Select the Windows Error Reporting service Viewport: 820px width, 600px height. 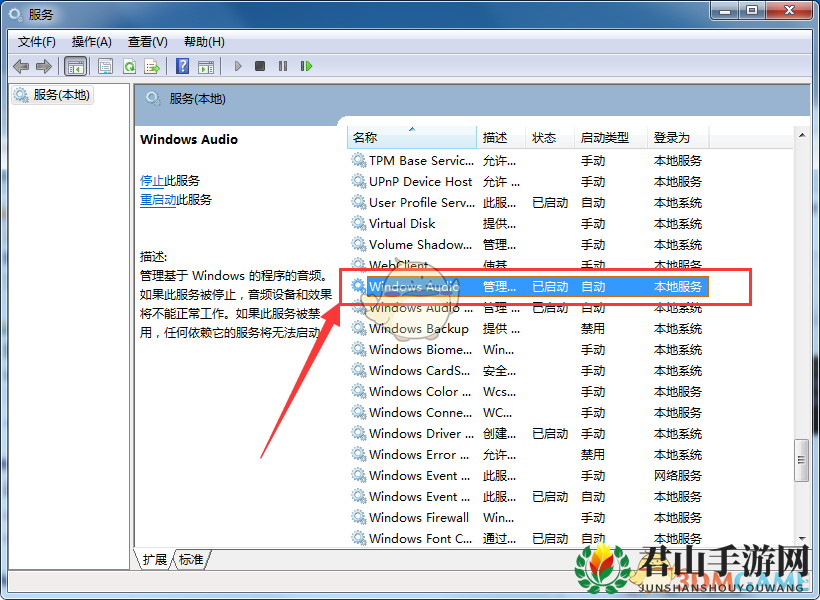tap(528, 455)
